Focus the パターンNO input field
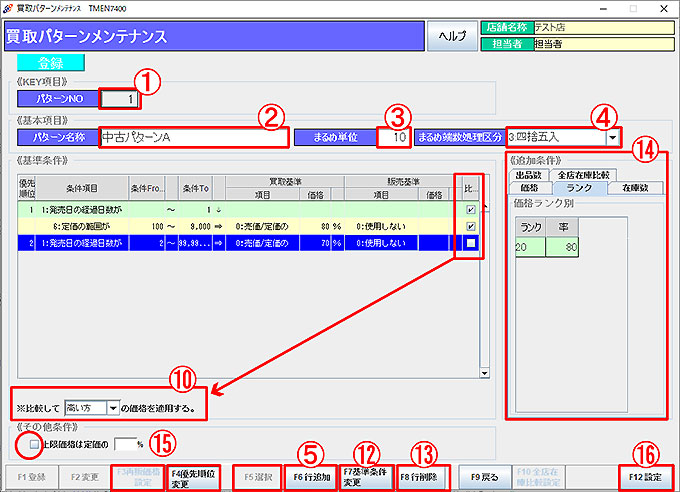680x492 pixels. click(x=119, y=99)
